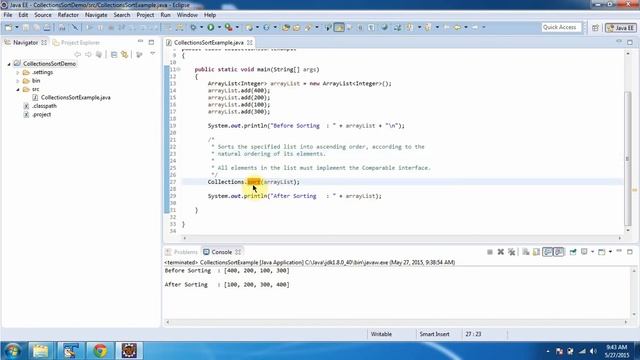This screenshot has height=360, width=640.
Task: Click Remove Launch X icon in console
Action: point(500,252)
